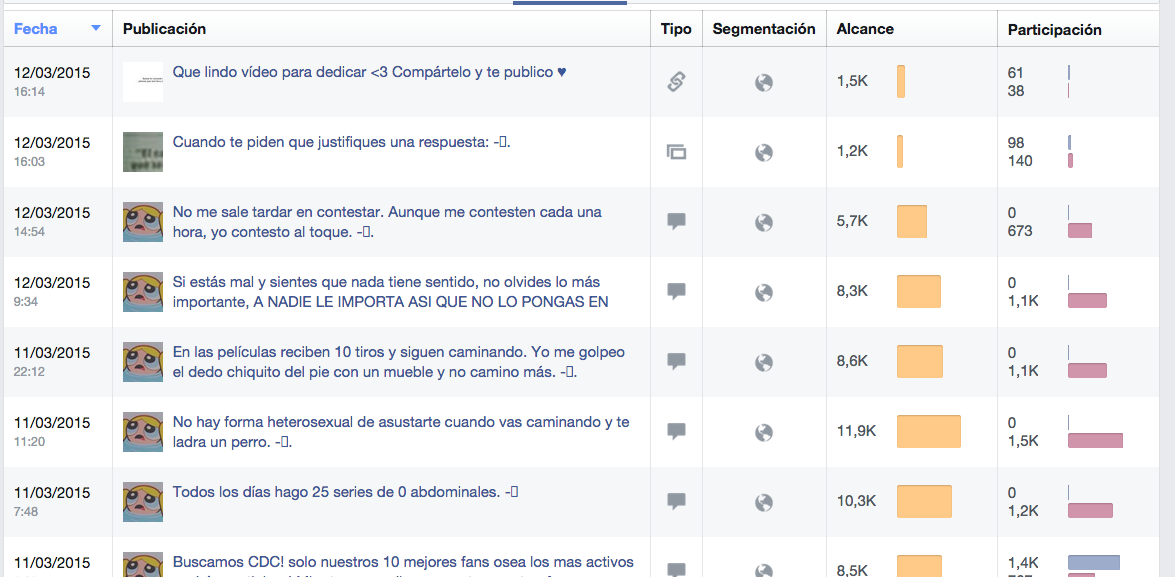Screen dimensions: 1175x577
Task: Click date 12/03/2015 16:14
Action: (52, 81)
